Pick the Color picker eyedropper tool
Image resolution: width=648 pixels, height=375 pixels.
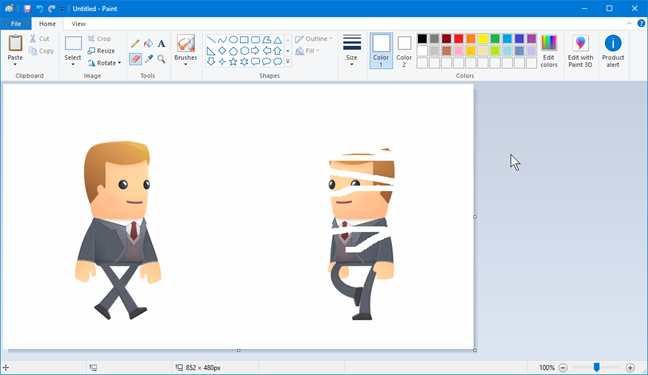148,59
